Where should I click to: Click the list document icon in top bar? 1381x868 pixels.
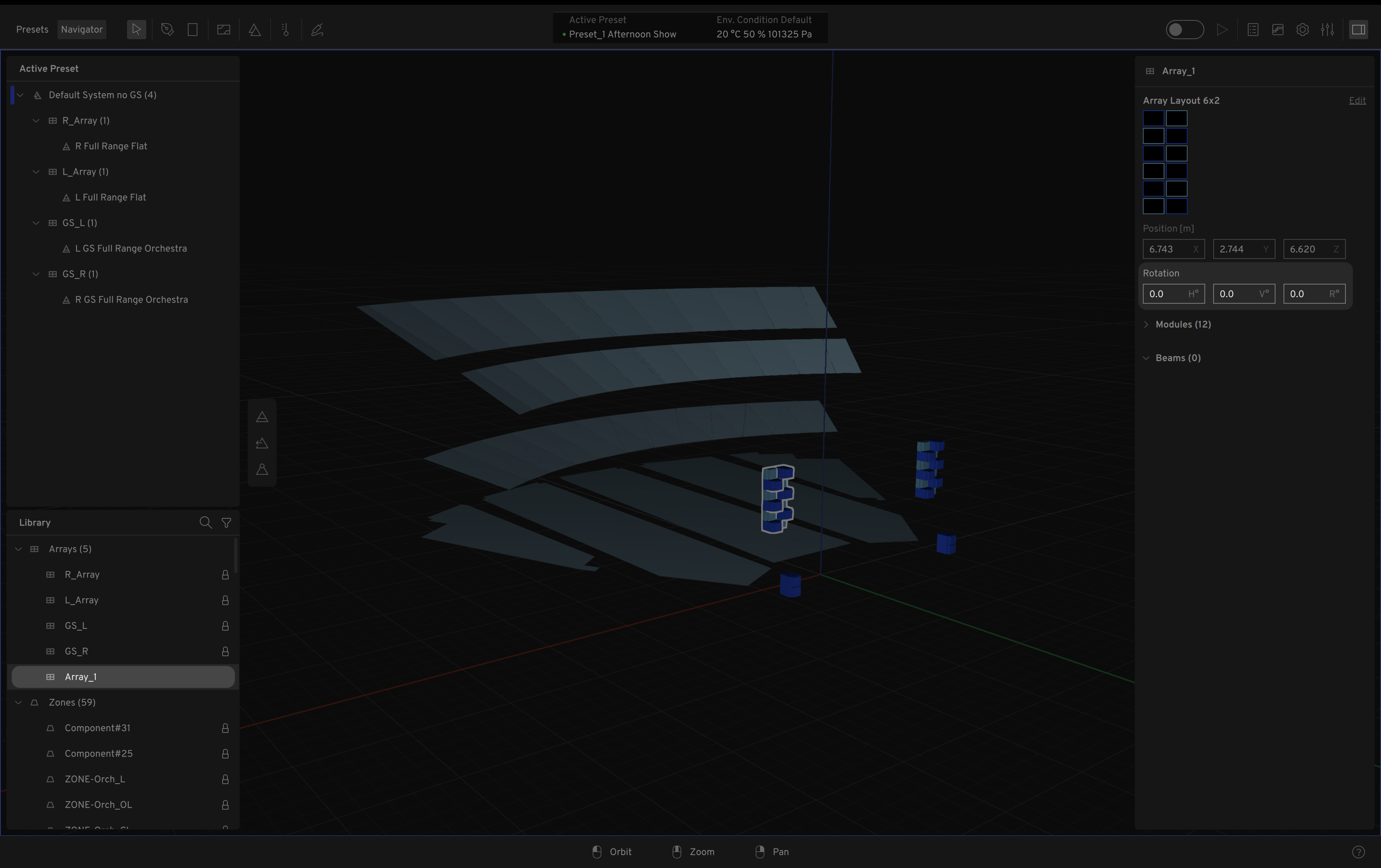tap(1253, 29)
